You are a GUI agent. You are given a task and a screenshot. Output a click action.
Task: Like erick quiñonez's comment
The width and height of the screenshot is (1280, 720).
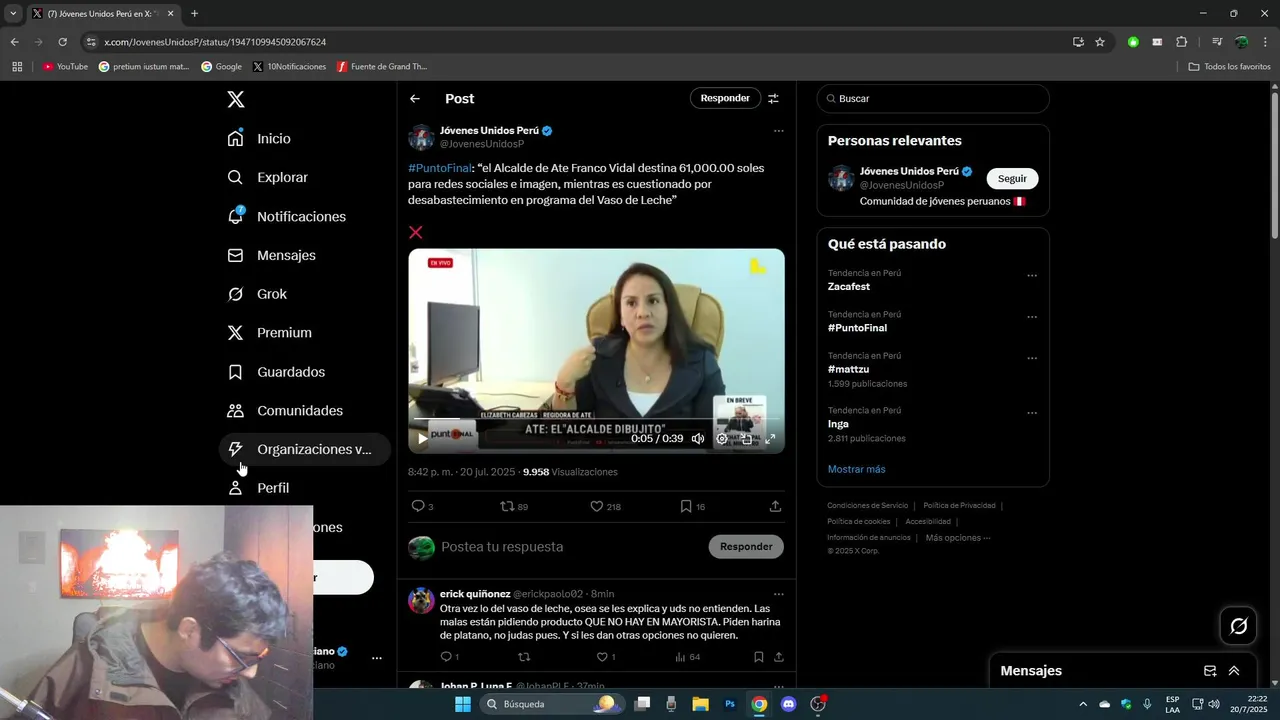coord(606,657)
